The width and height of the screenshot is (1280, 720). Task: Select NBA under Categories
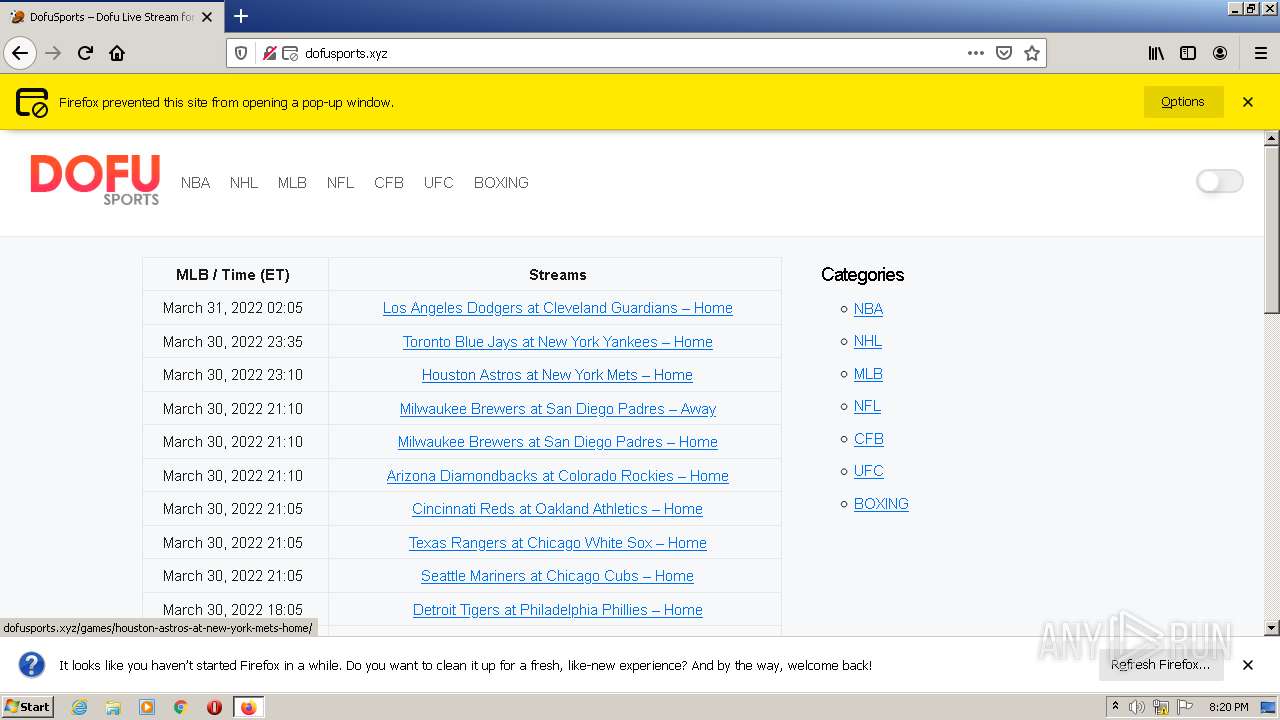[868, 309]
